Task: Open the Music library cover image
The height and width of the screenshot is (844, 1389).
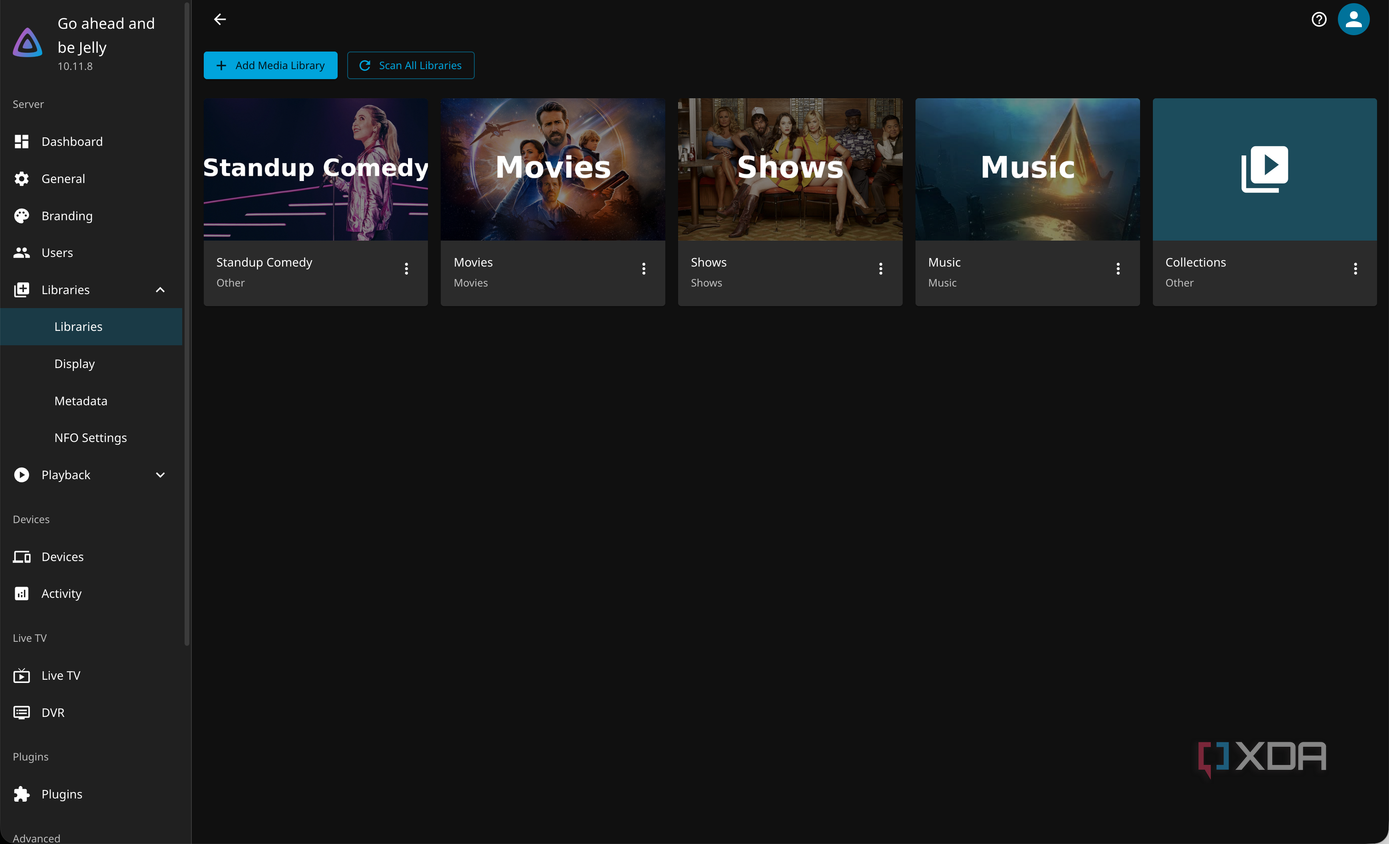Action: 1027,169
